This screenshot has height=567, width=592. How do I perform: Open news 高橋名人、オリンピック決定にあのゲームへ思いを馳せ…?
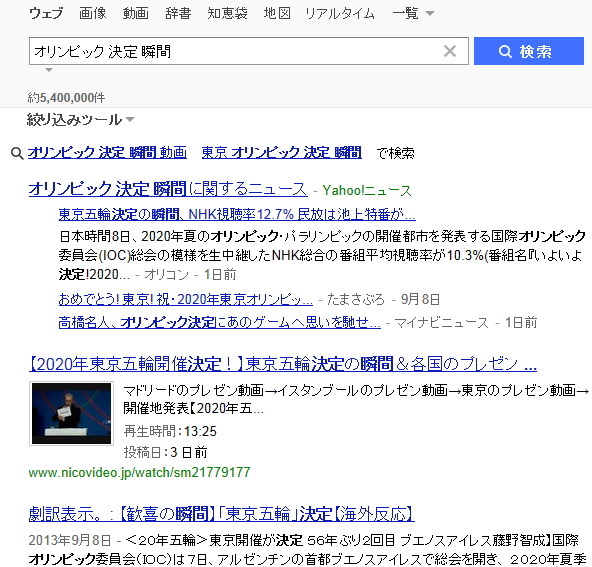pyautogui.click(x=220, y=322)
